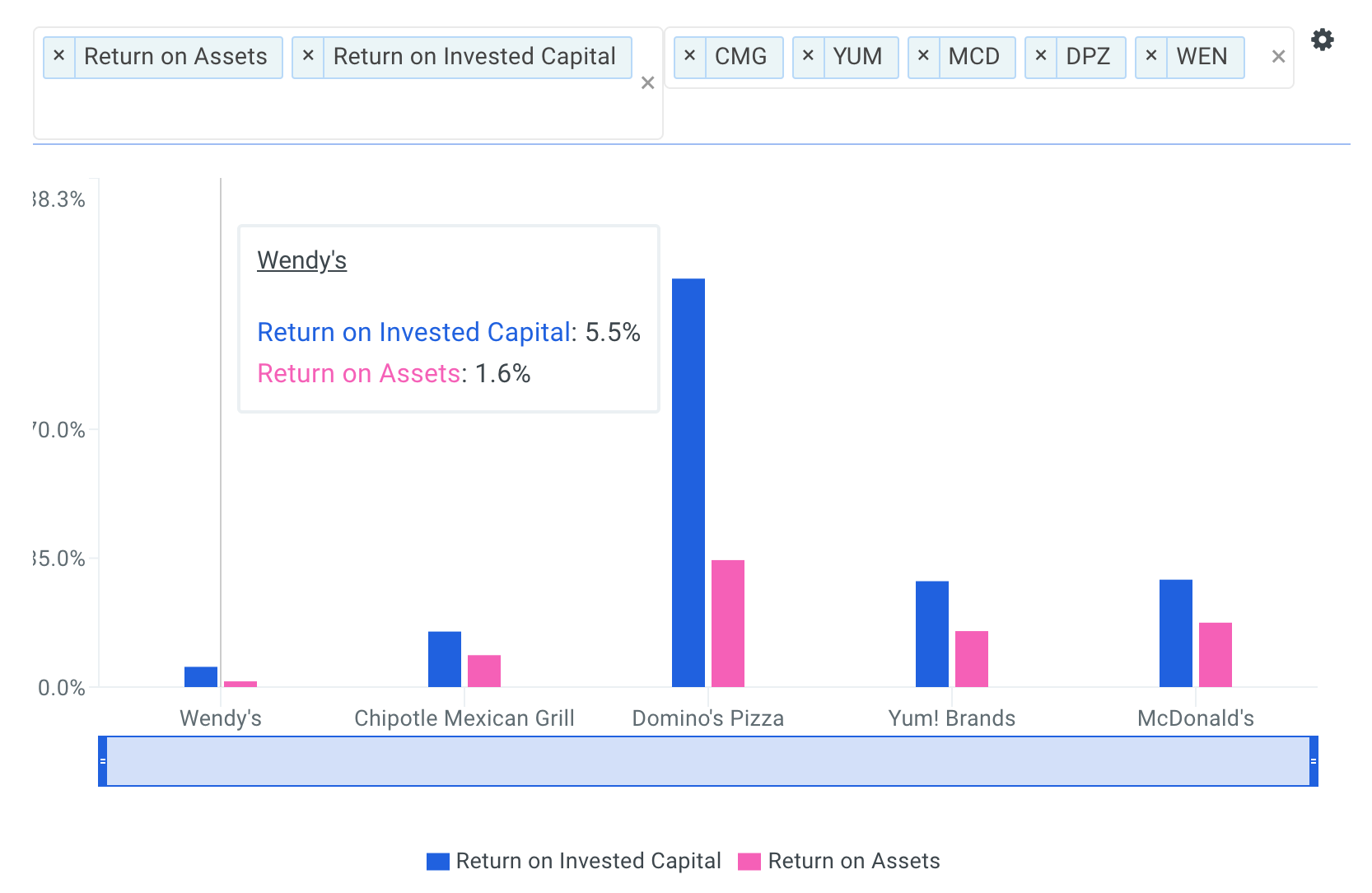Click the 0.0% y-axis label
The width and height of the screenshot is (1372, 893).
62,688
